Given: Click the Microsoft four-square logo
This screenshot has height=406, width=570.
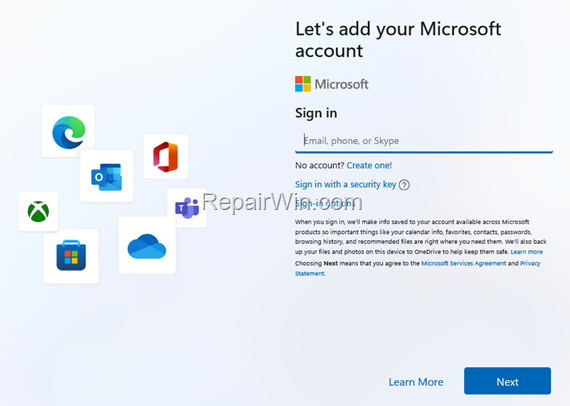Looking at the screenshot, I should pyautogui.click(x=303, y=84).
